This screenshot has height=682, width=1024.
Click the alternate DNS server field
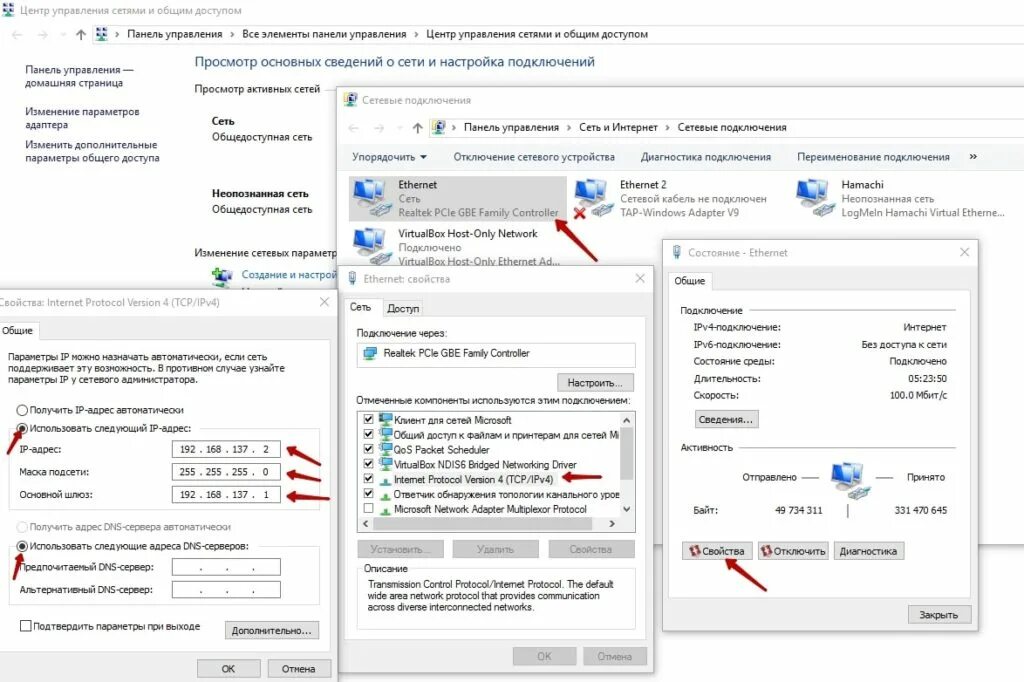[226, 589]
